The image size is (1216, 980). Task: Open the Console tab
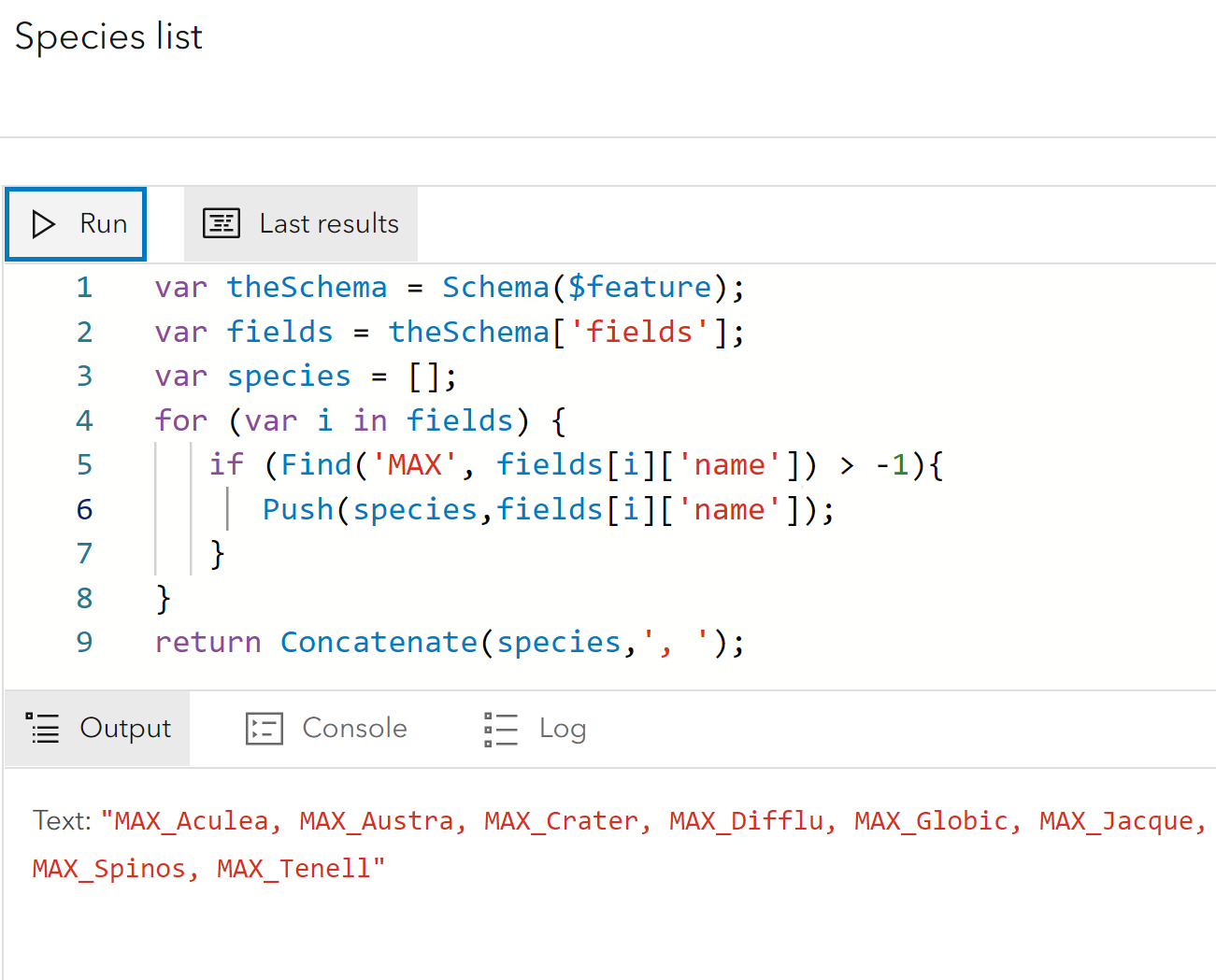[x=326, y=728]
